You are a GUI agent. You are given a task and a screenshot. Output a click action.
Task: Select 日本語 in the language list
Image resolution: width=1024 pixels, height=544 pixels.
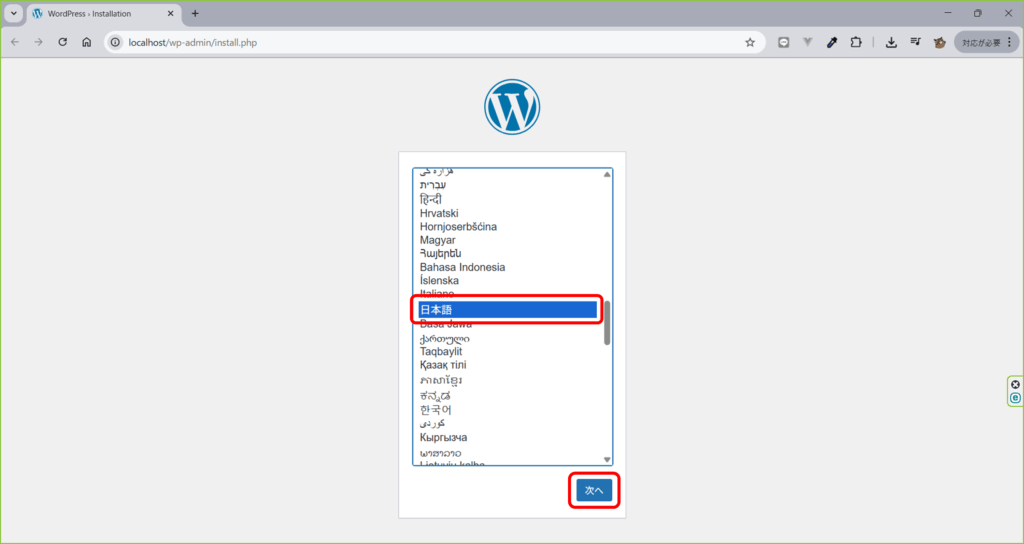click(x=505, y=310)
